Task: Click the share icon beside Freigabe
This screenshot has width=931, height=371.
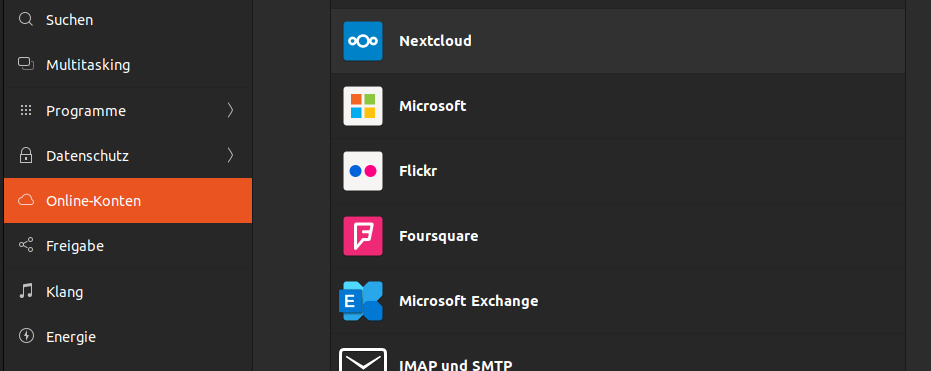Action: (x=26, y=245)
